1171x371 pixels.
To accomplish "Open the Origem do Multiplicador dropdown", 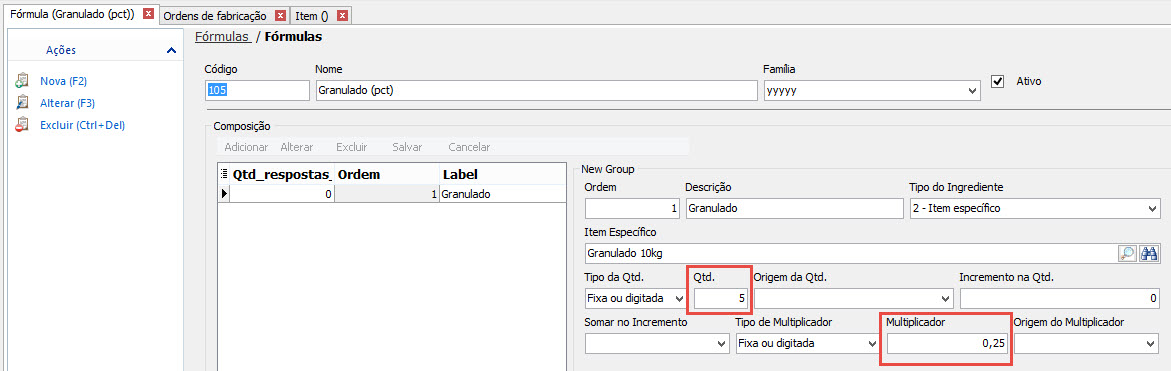I will coord(1150,343).
